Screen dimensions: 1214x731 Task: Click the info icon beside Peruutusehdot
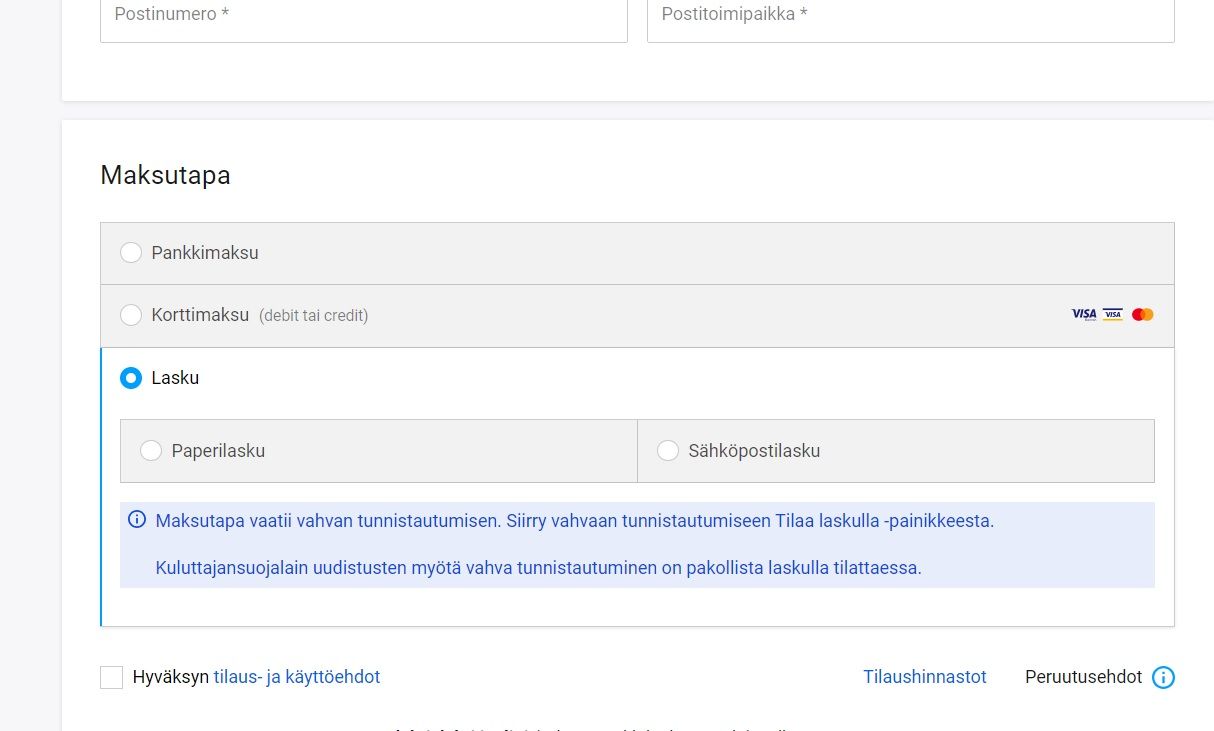tap(1163, 677)
